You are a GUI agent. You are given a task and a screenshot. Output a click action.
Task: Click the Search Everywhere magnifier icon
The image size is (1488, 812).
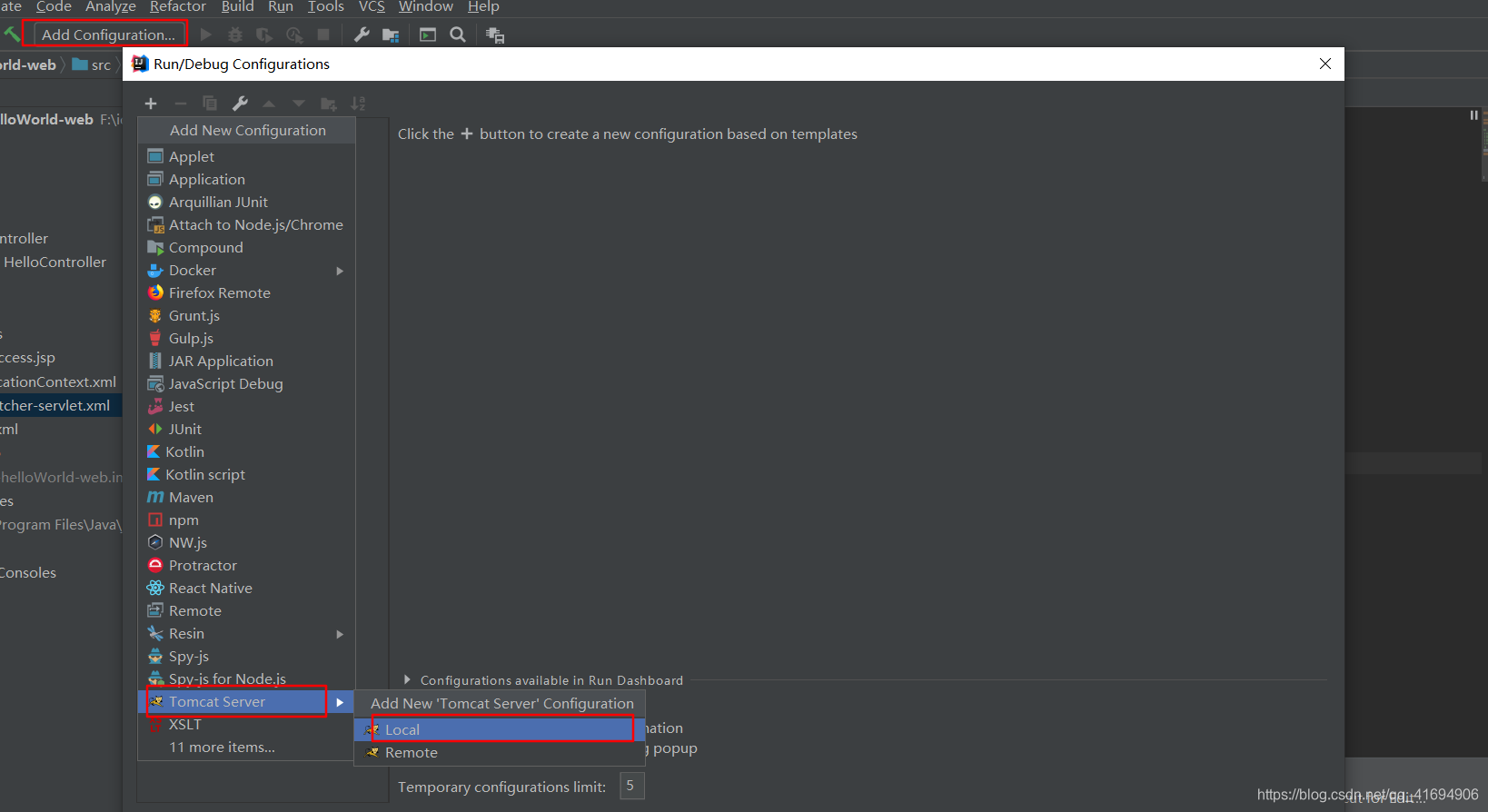pyautogui.click(x=458, y=35)
